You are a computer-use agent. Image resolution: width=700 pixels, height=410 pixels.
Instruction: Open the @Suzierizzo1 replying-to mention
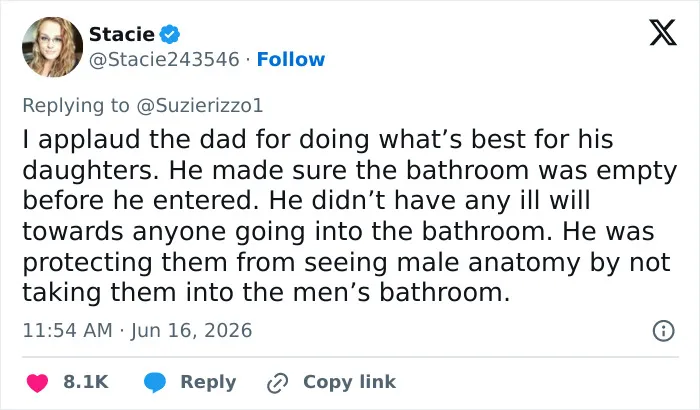click(200, 105)
